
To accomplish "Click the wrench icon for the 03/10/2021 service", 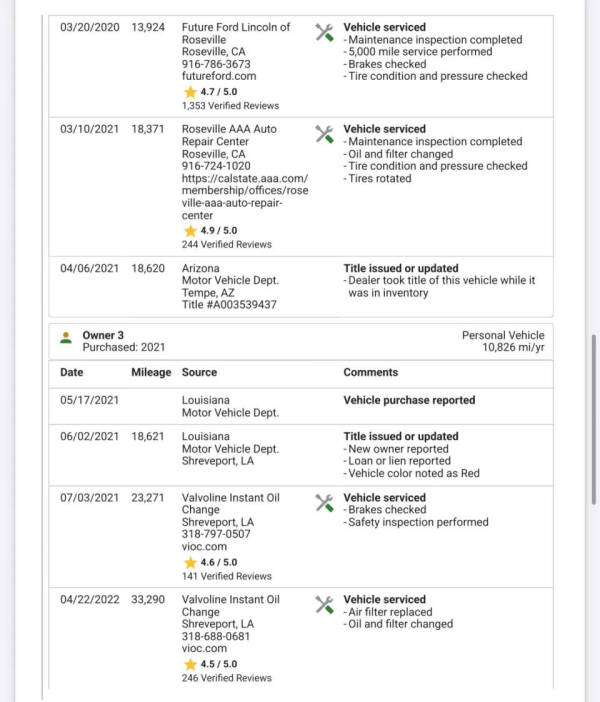I will [324, 134].
